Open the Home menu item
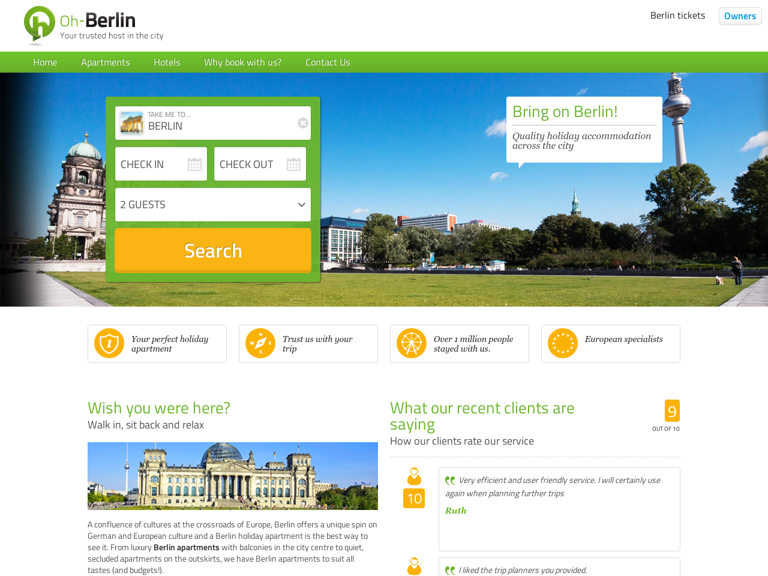768x576 pixels. [45, 62]
